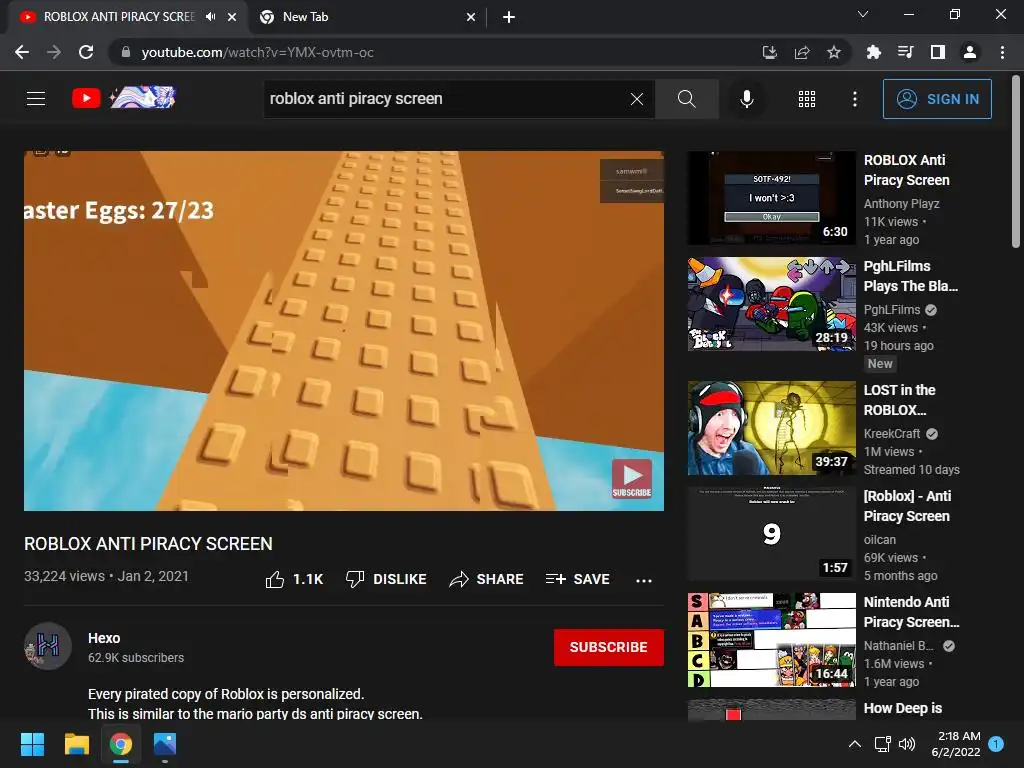1024x768 pixels.
Task: Open [Roblox] - Anti Piracy Screen by oilcan
Action: click(907, 506)
